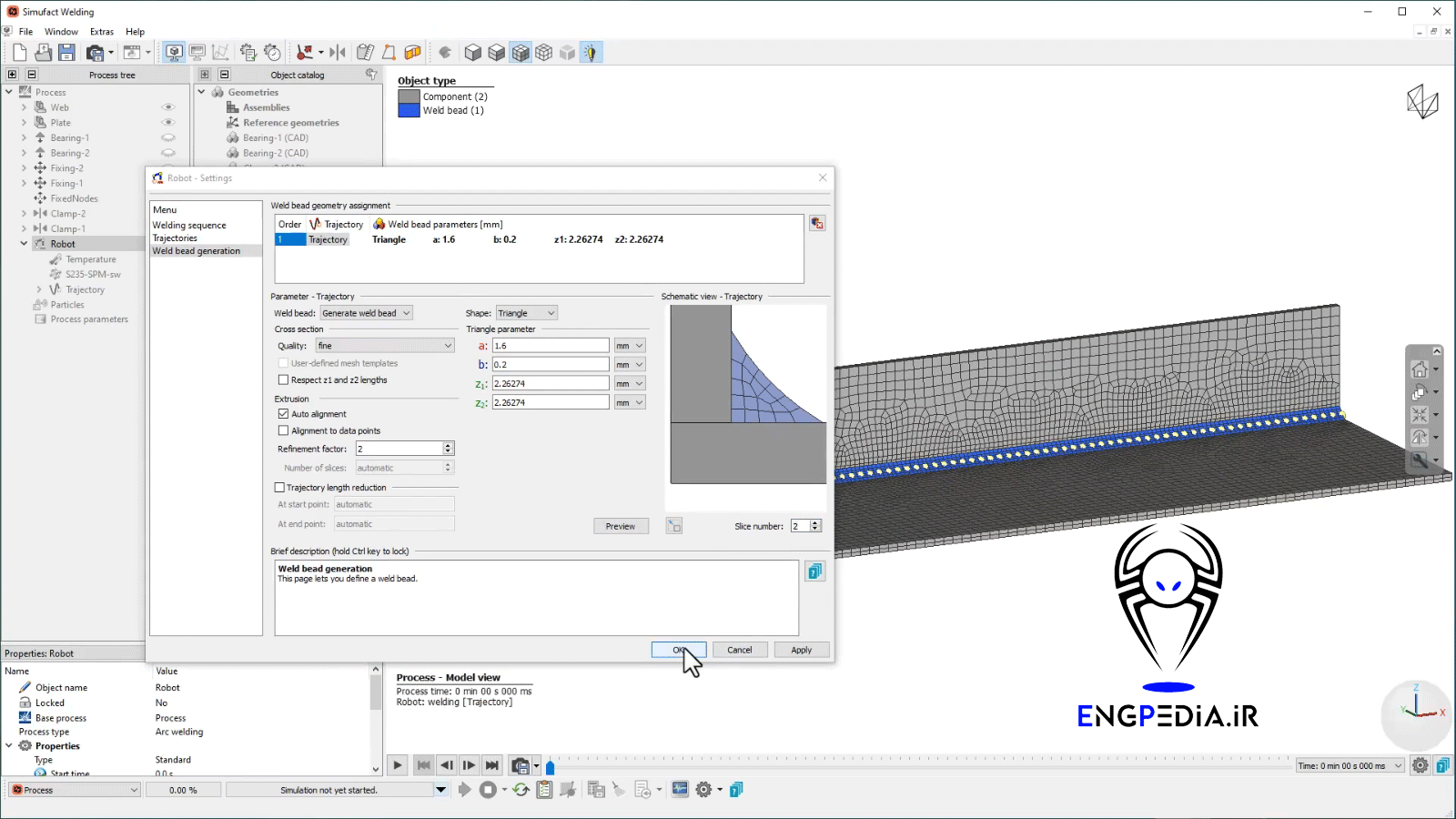
Task: Select the solid shaded cube display mode
Action: click(x=473, y=53)
